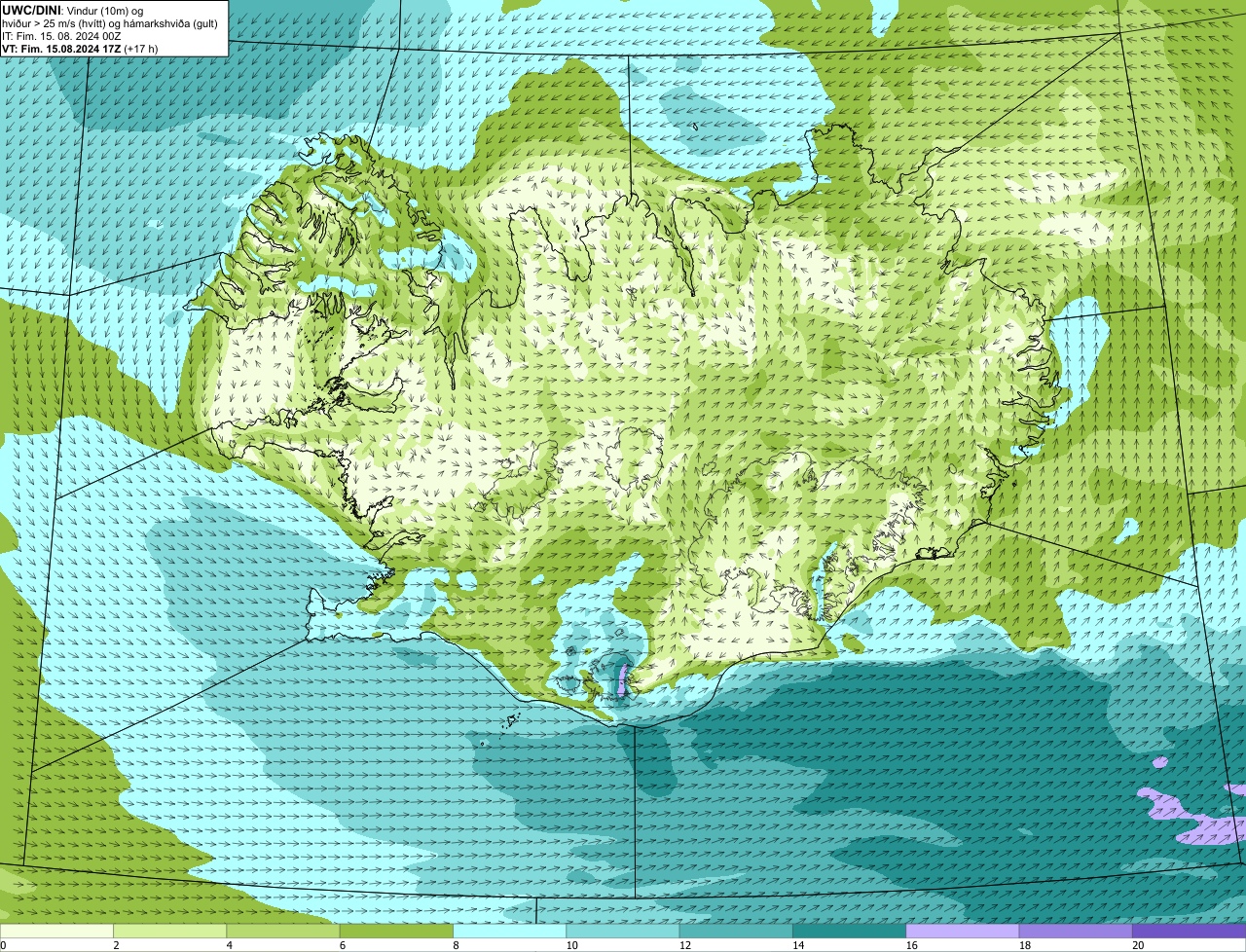
Task: Click the legend label "6"
Action: 342,945
